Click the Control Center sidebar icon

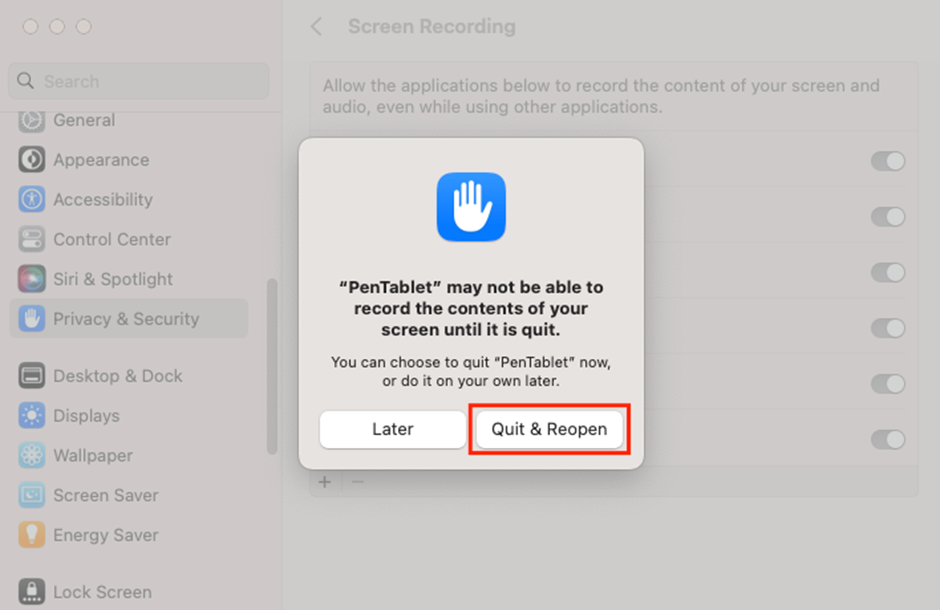pos(32,240)
